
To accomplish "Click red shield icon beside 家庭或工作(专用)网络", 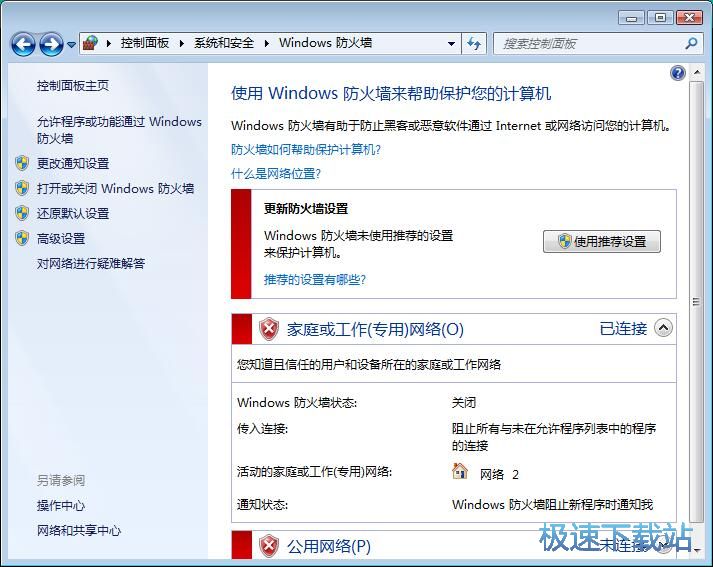I will [269, 329].
